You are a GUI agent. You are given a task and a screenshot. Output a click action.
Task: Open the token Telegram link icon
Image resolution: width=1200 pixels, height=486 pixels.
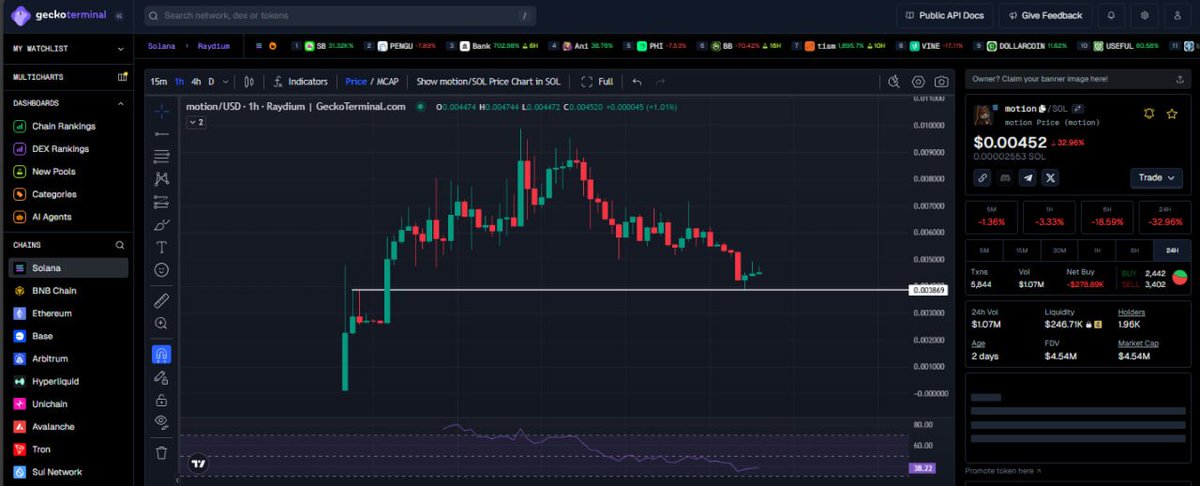(x=1028, y=178)
